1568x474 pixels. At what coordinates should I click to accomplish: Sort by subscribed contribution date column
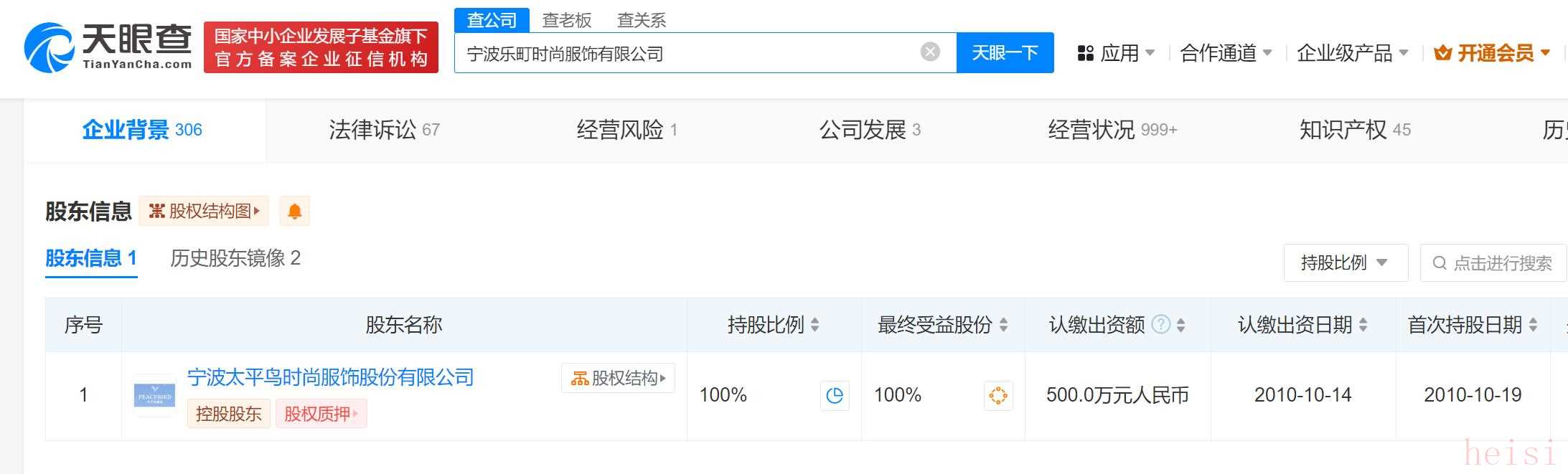point(1363,326)
